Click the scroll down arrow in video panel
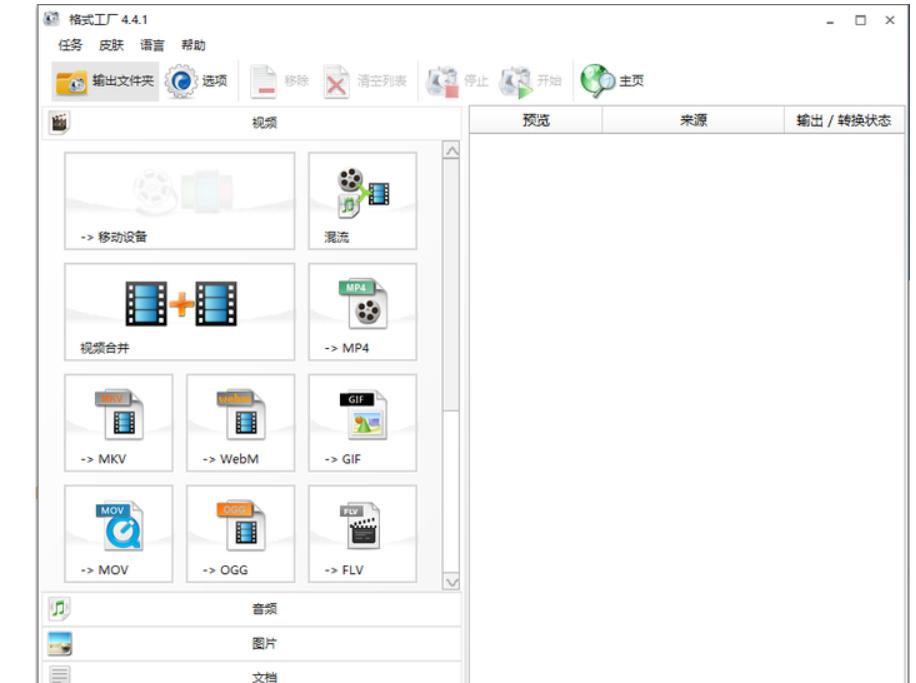The image size is (916, 683). click(x=451, y=583)
